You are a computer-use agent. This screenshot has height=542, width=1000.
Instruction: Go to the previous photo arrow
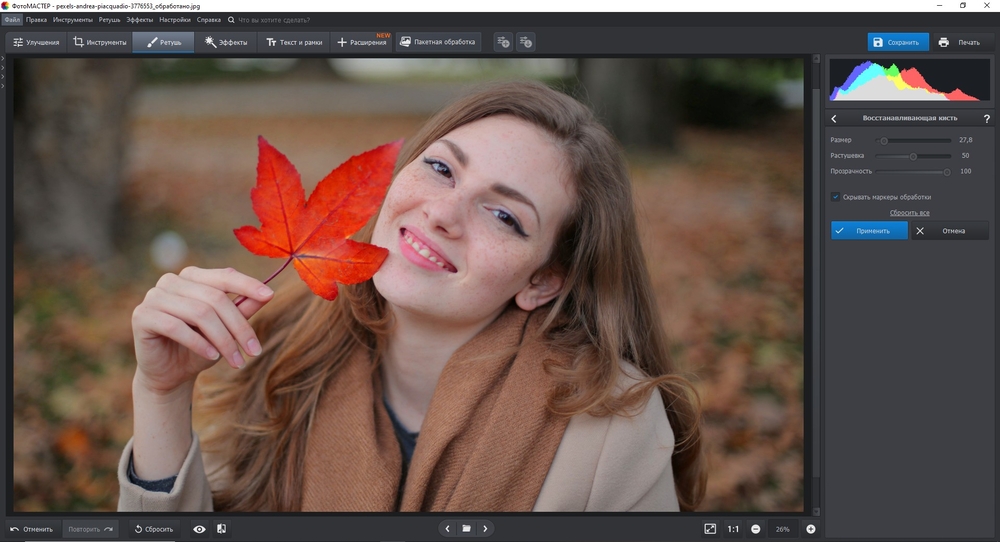(x=447, y=529)
